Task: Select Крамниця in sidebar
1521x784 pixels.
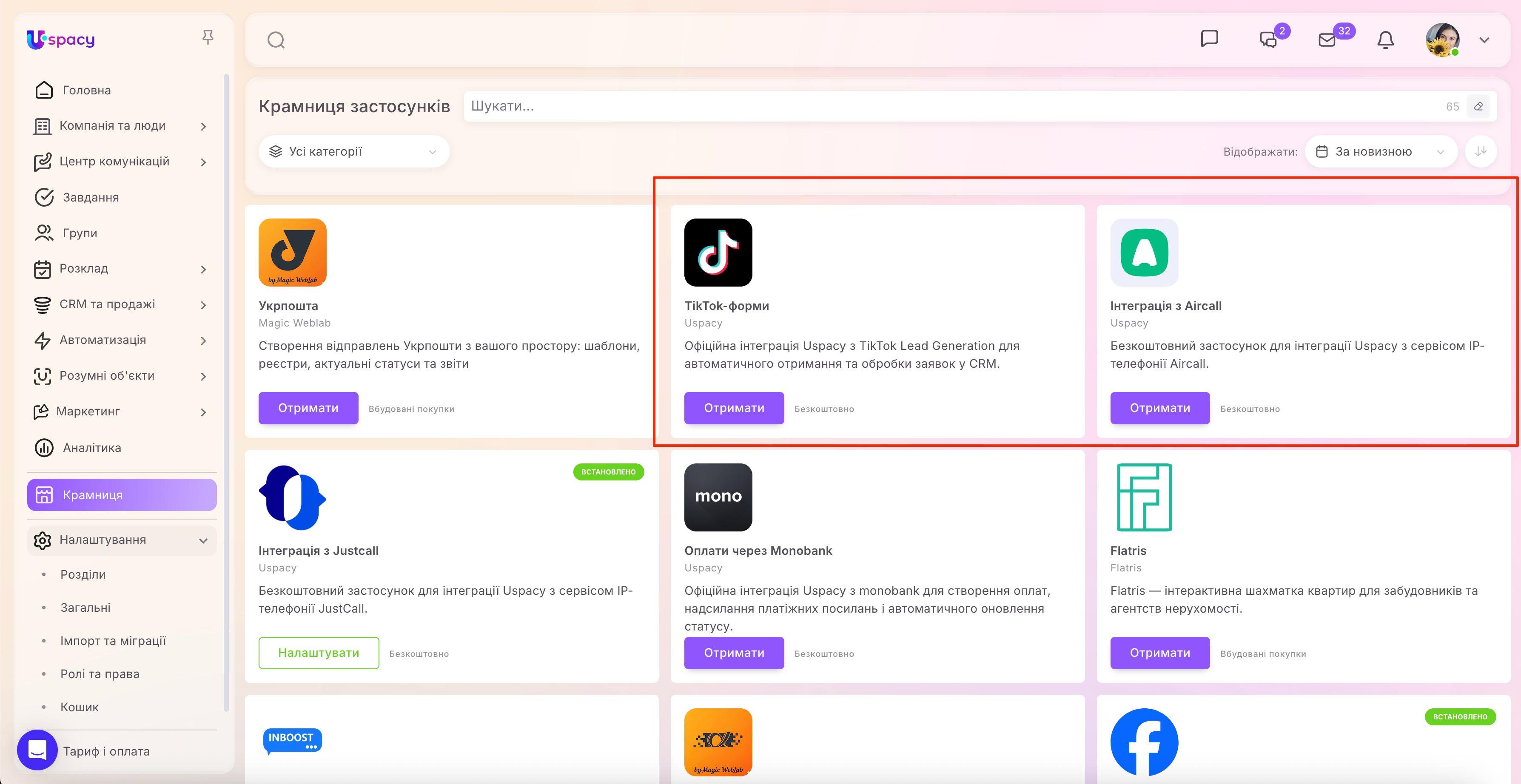Action: pyautogui.click(x=122, y=495)
